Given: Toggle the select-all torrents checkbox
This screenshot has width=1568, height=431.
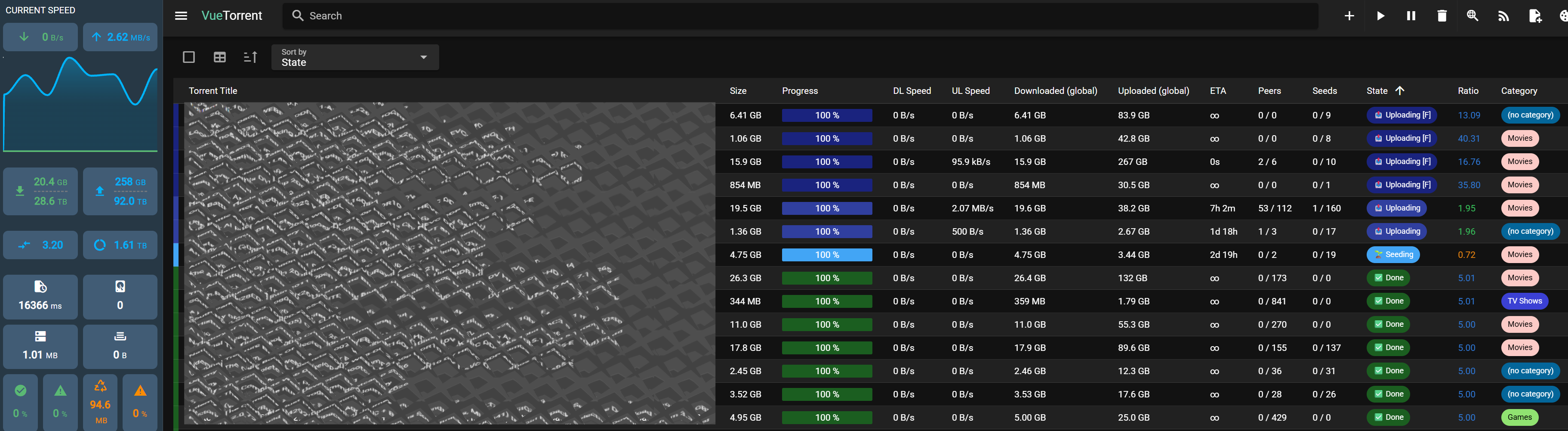Looking at the screenshot, I should (189, 57).
